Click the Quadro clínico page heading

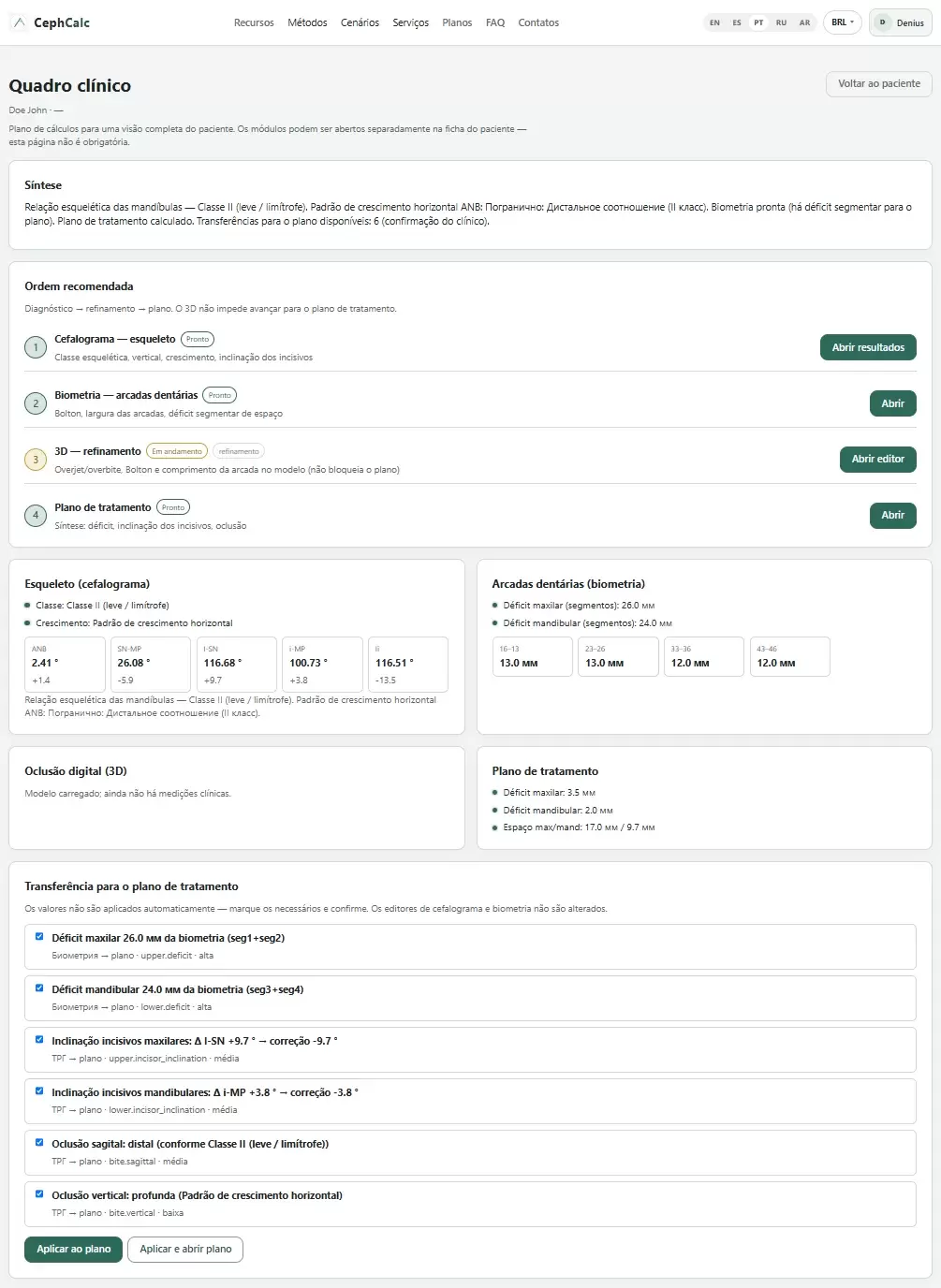[x=70, y=85]
